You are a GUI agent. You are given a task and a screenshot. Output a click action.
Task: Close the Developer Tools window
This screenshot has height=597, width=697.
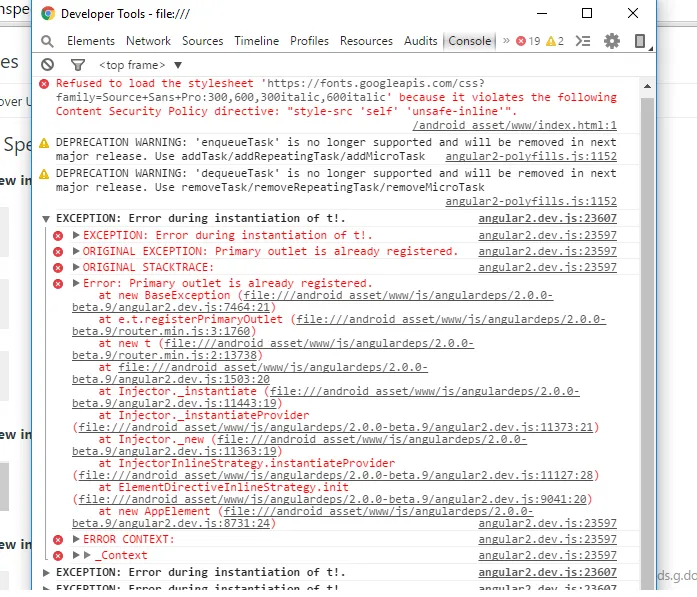click(x=633, y=13)
